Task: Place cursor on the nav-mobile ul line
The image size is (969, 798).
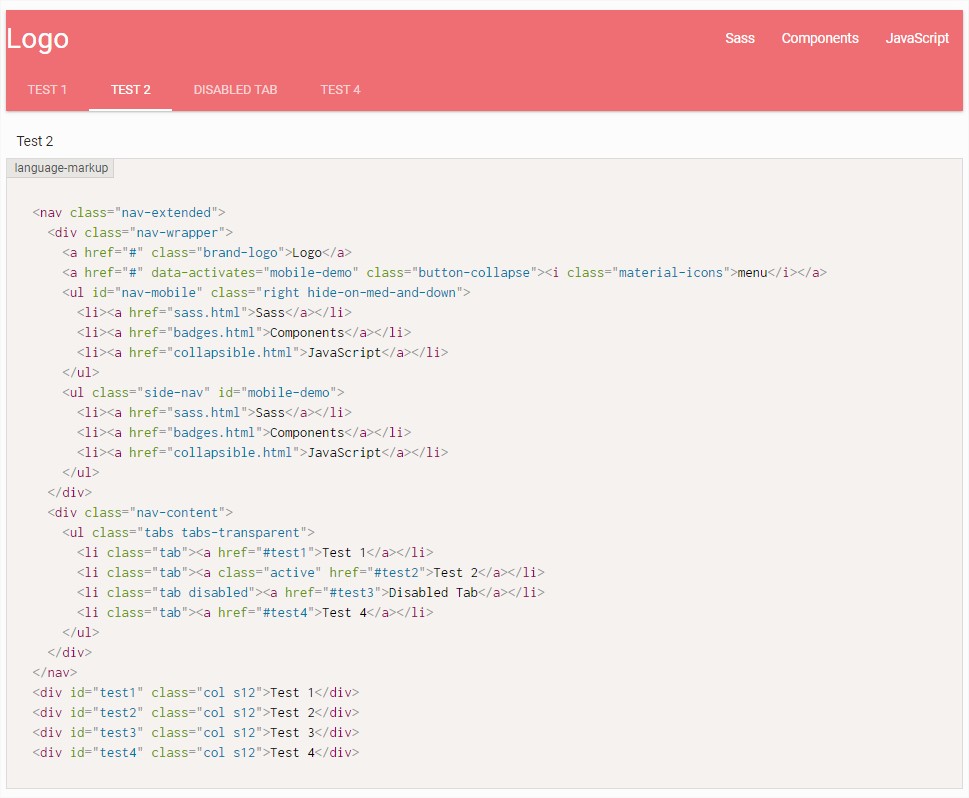Action: pos(265,292)
